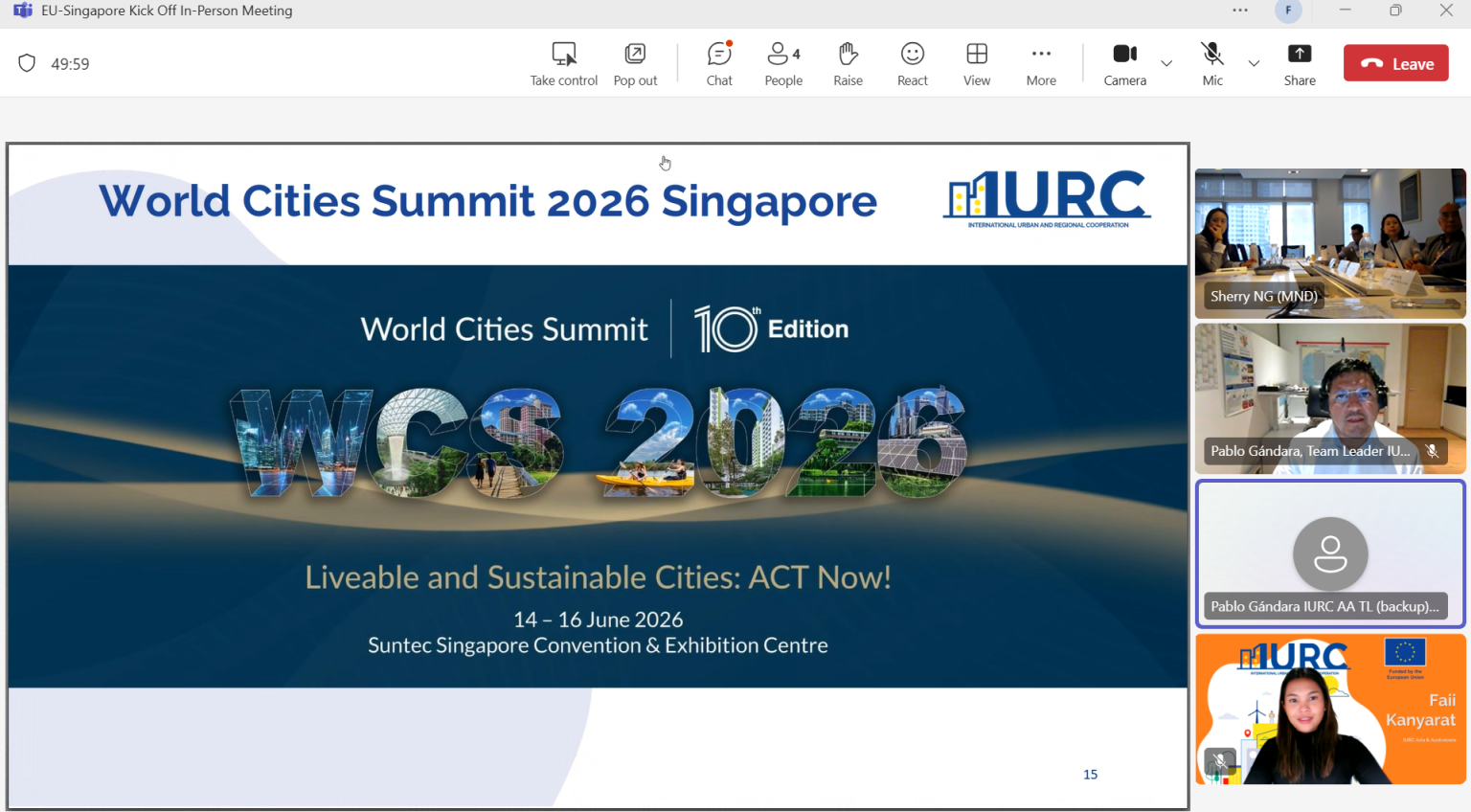Click the muted mic badge on Pablo's video tile

(x=1434, y=450)
